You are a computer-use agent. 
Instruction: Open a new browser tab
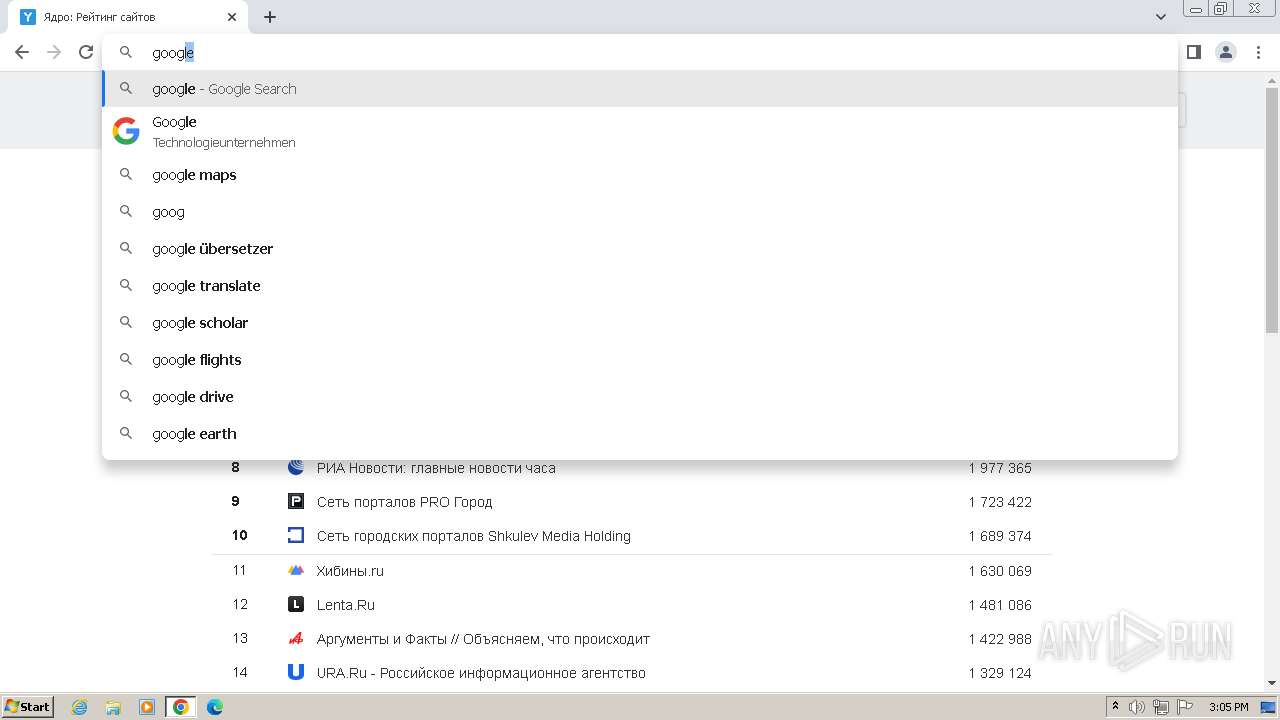pyautogui.click(x=270, y=17)
